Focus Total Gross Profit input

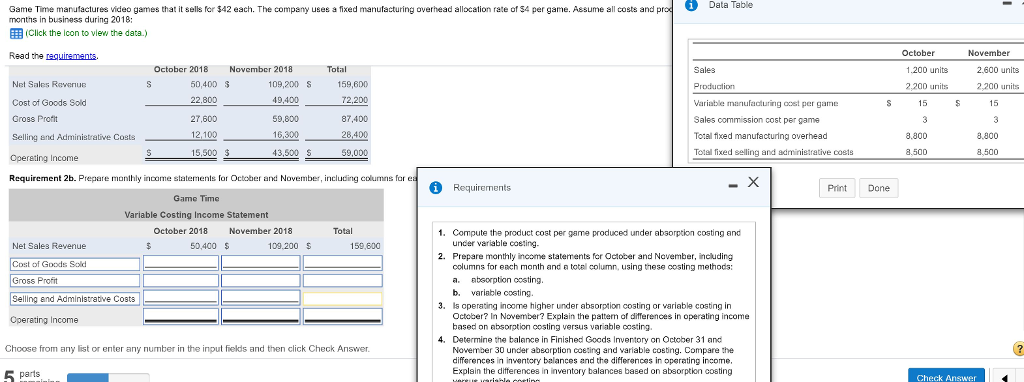click(x=343, y=280)
